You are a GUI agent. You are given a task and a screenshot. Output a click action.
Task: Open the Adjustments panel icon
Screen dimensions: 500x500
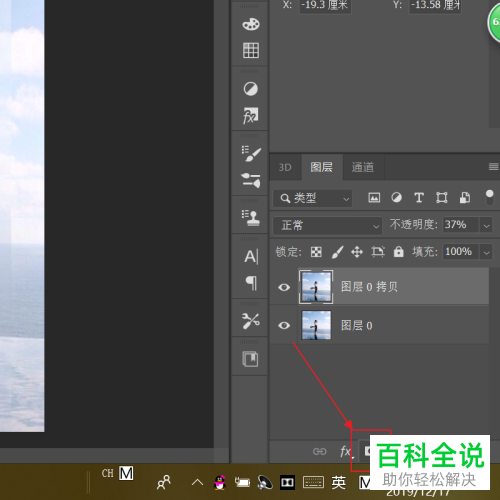click(x=251, y=89)
